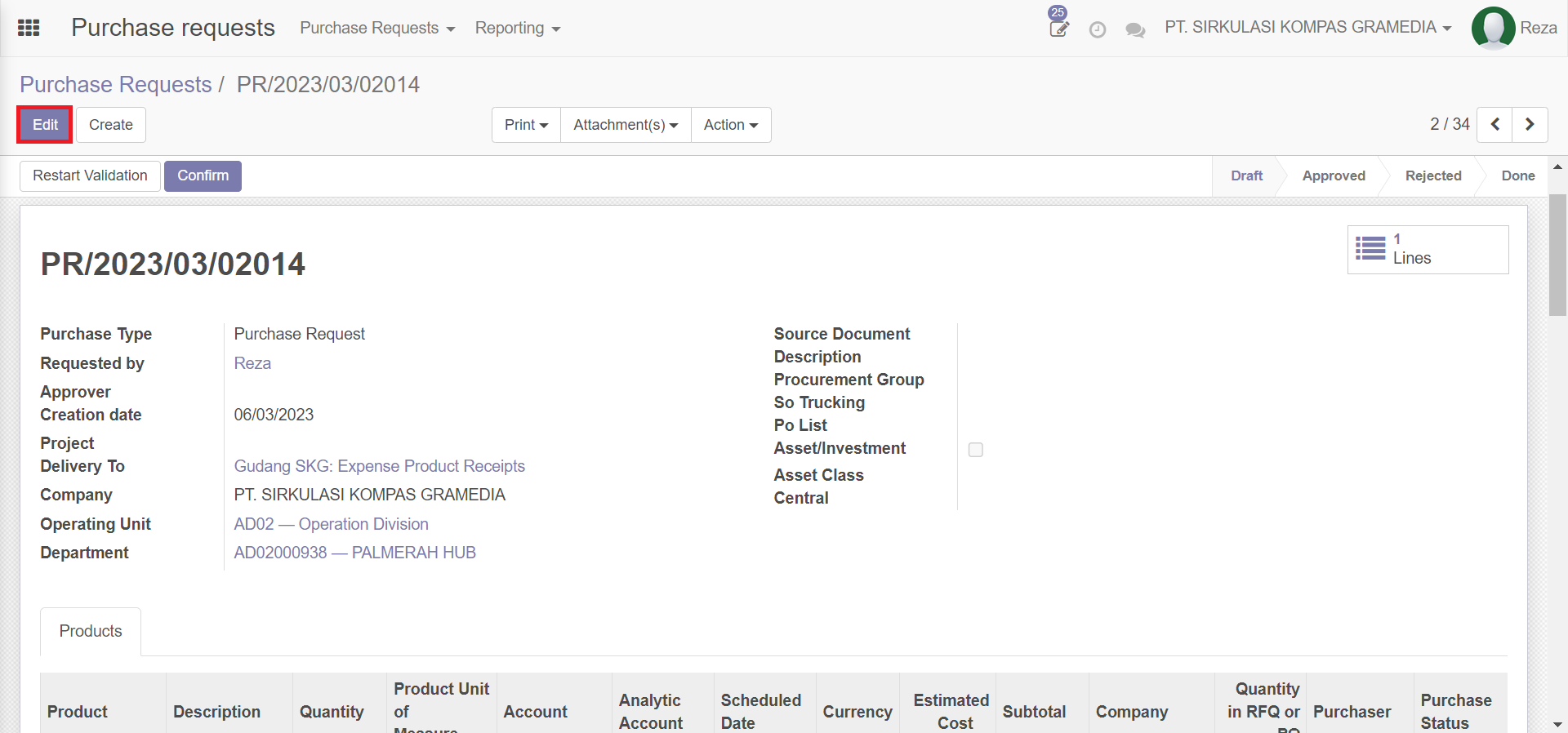This screenshot has height=733, width=1568.
Task: Click the vertical scrollbar thumb
Action: coord(1557,254)
